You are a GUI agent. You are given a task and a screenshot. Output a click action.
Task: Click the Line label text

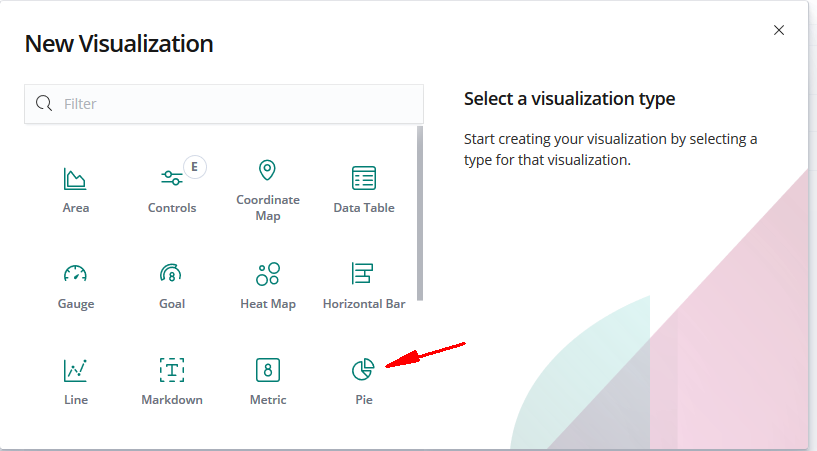(76, 399)
